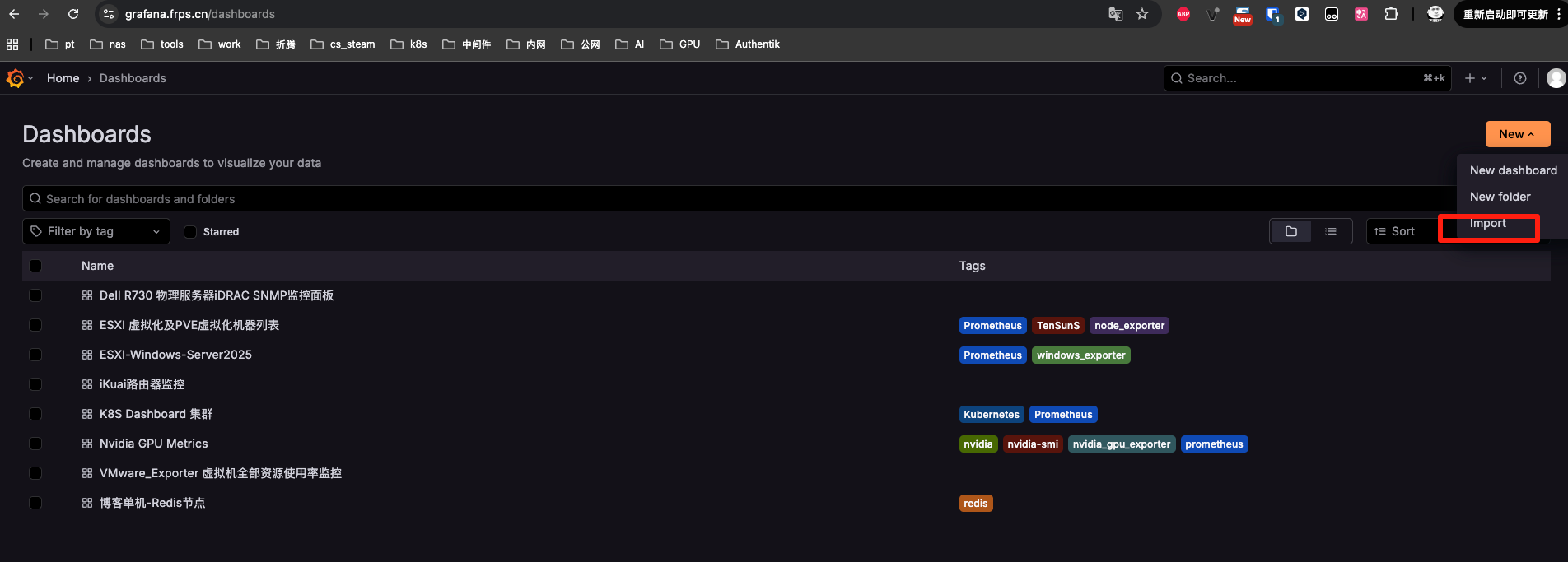
Task: Check the iKuai路由器监控 row checkbox
Action: (x=35, y=384)
